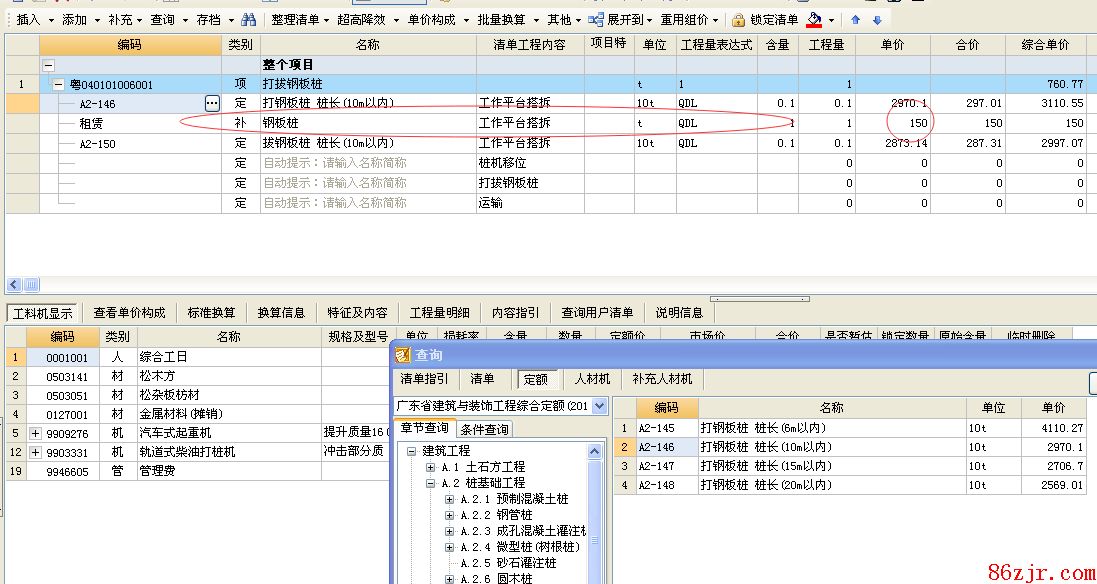Select the 条件查询 tab
1097x584 pixels.
click(485, 429)
